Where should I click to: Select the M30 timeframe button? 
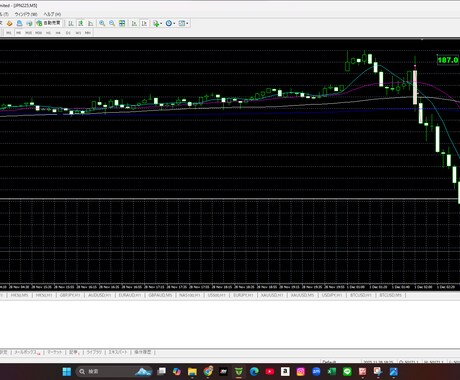(x=38, y=33)
